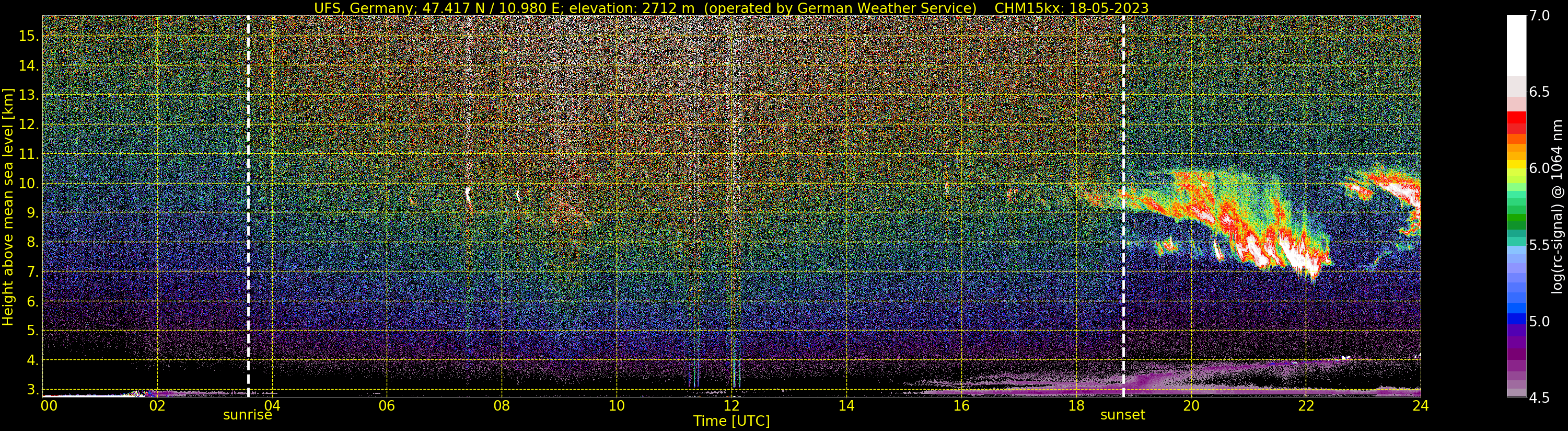Click the time axis tick '18'

1076,405
